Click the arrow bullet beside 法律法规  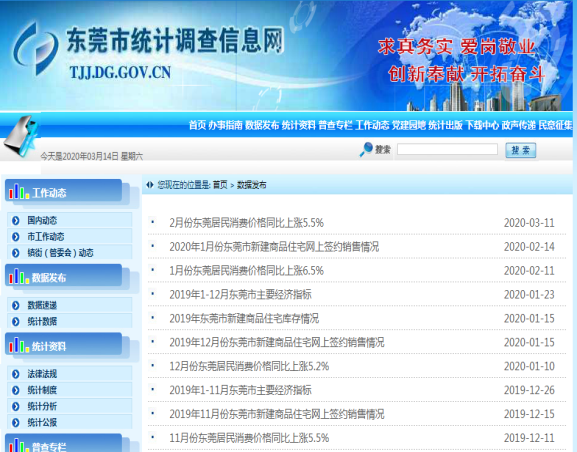click(15, 374)
